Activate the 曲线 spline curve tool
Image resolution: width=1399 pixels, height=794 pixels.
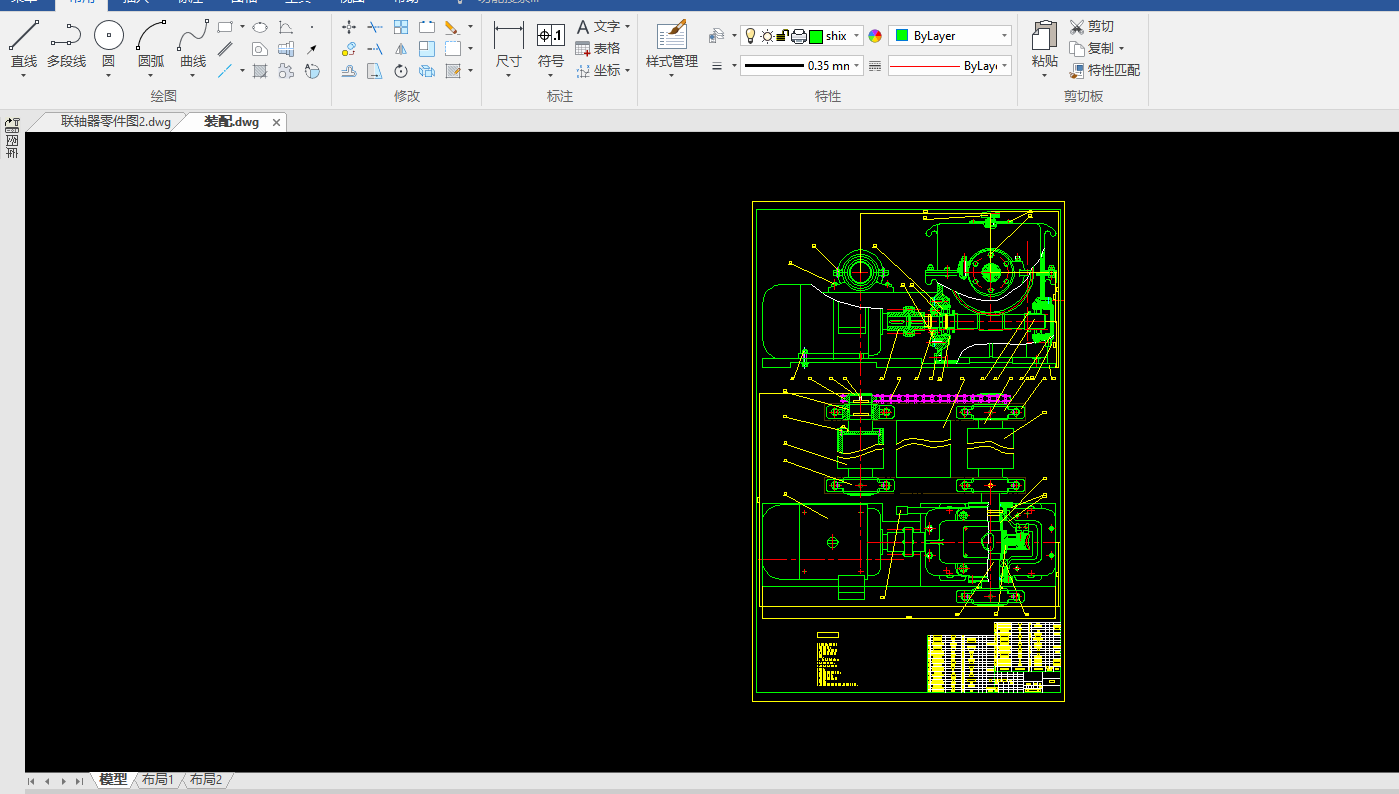[193, 37]
